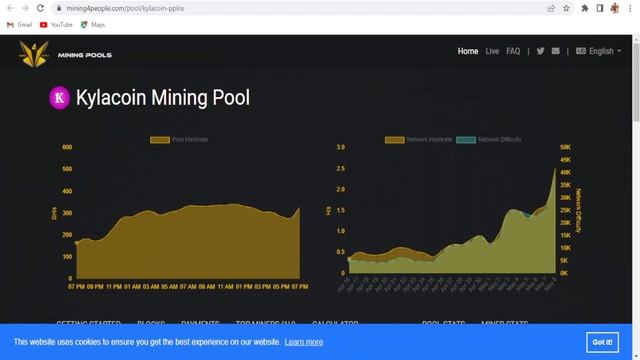Image resolution: width=640 pixels, height=360 pixels.
Task: Reload the page with the refresh icon
Action: (x=40, y=8)
